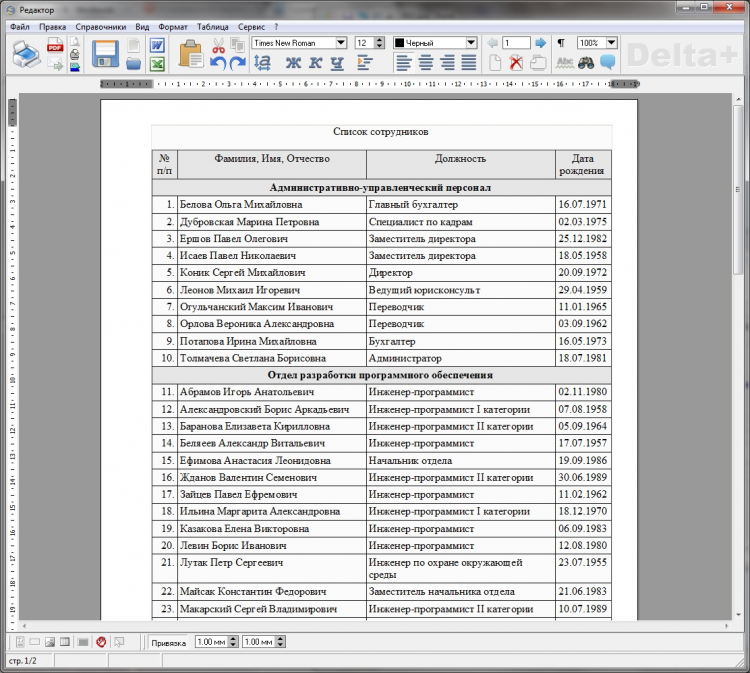
Task: Toggle bold Ж formatting
Action: [293, 63]
